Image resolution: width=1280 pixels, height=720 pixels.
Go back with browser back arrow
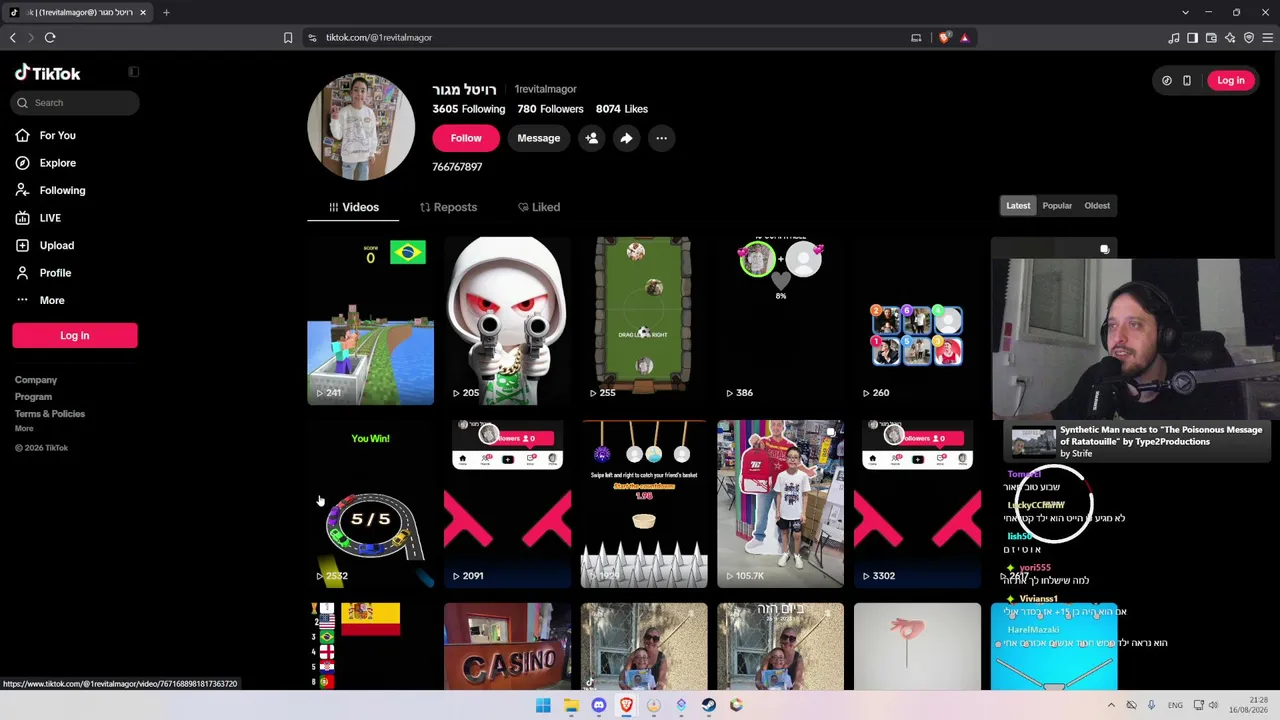click(13, 38)
